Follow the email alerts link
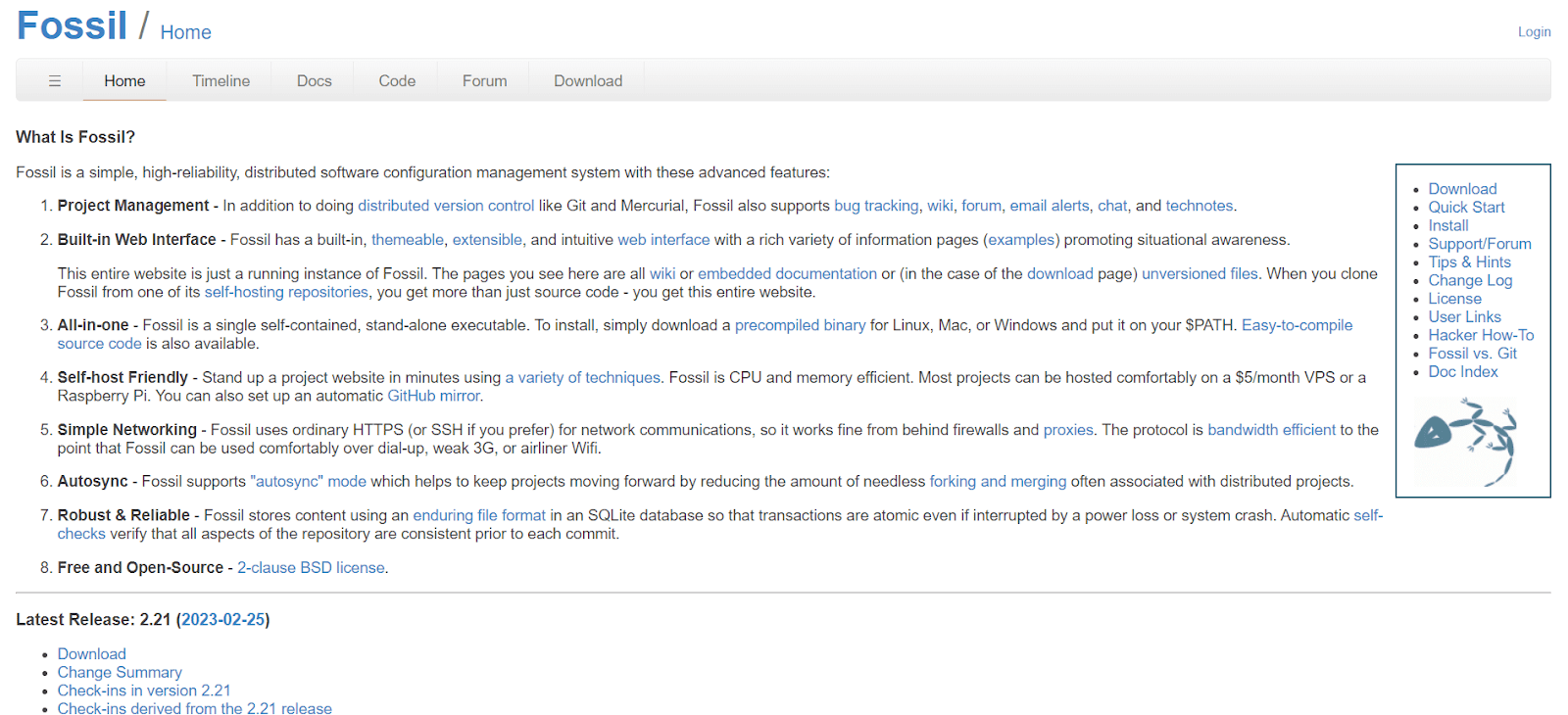Viewport: 1568px width, 715px height. coord(1050,206)
